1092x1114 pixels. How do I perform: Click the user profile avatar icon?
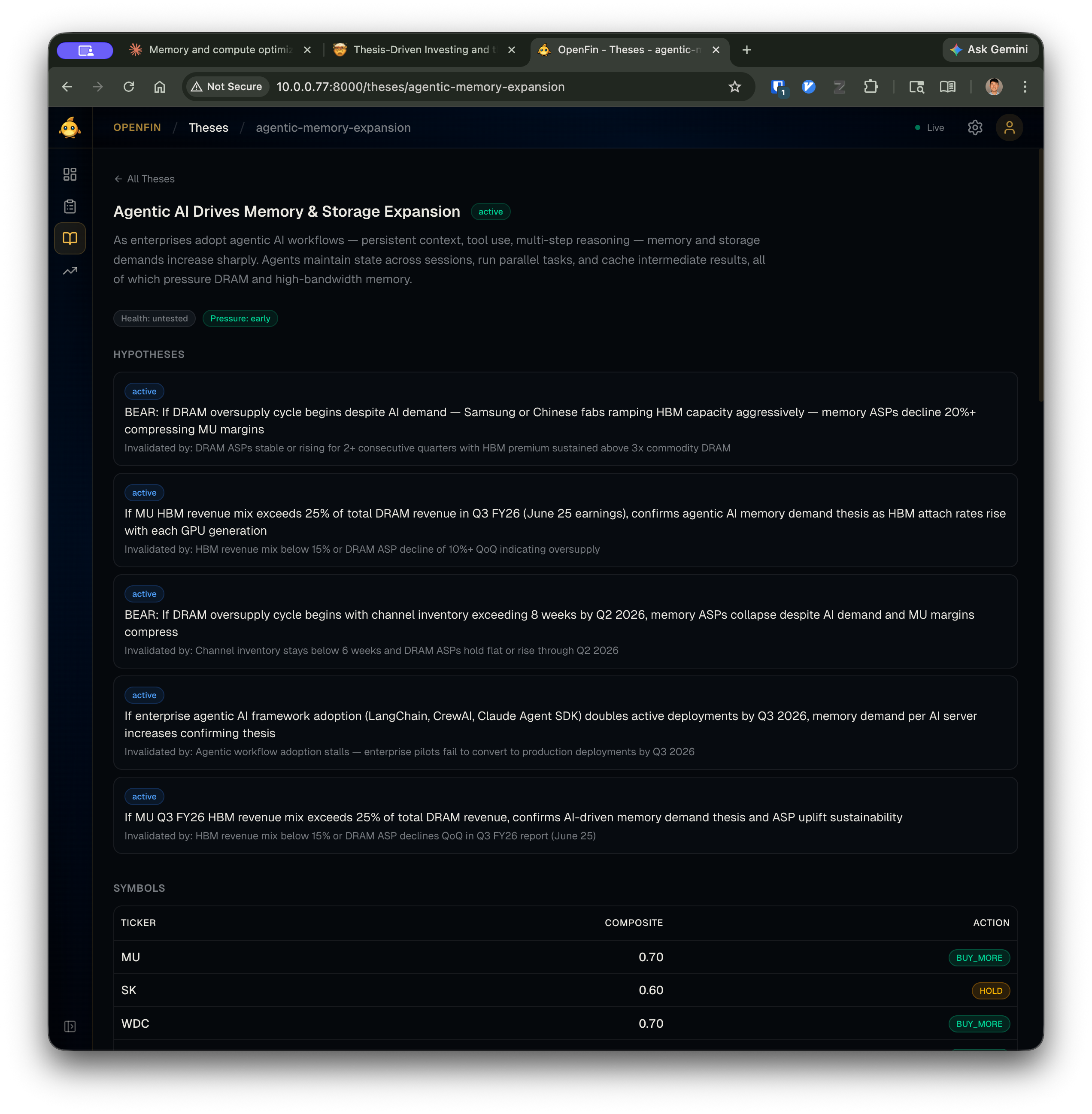pos(1010,127)
